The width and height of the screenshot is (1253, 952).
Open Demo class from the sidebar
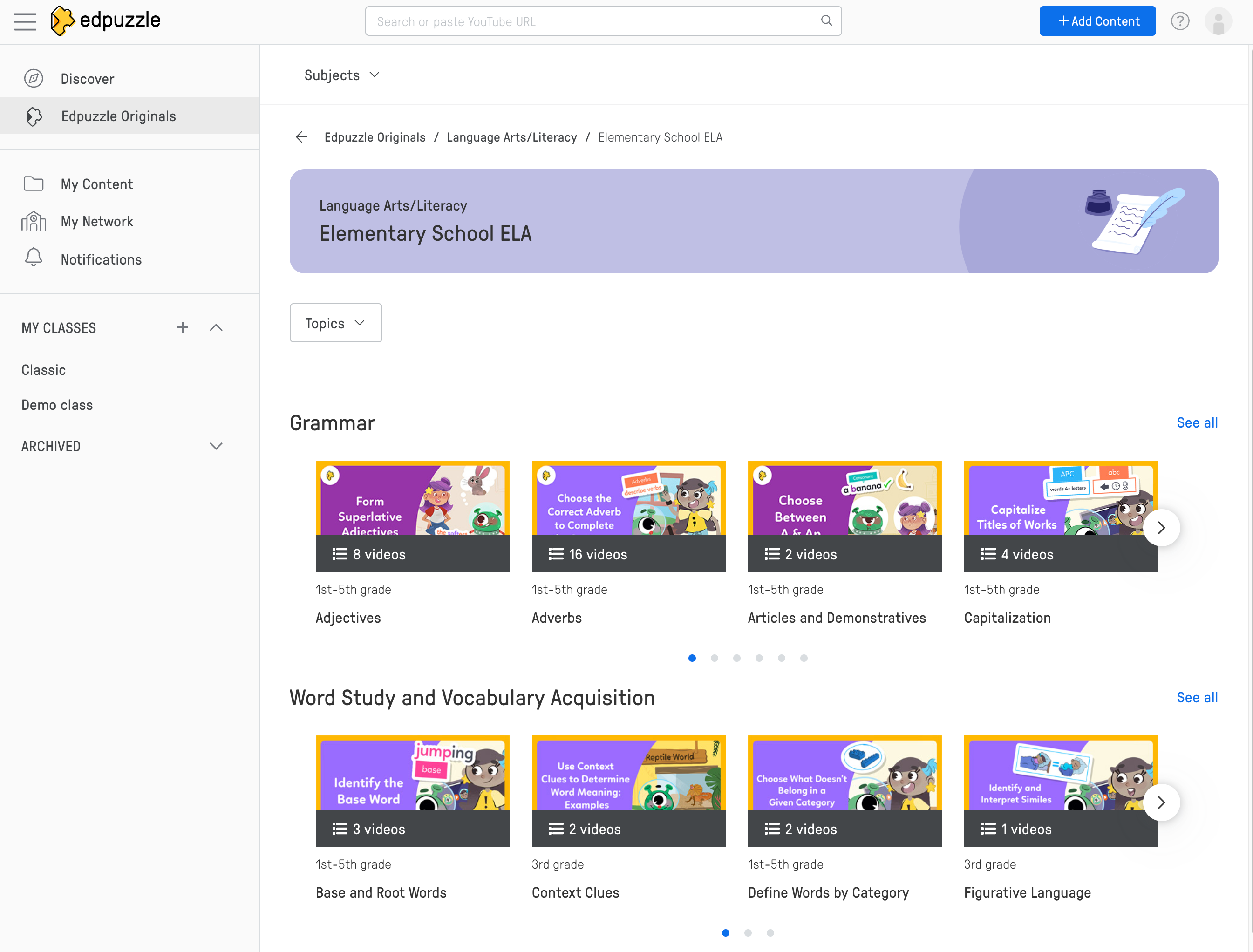point(57,405)
